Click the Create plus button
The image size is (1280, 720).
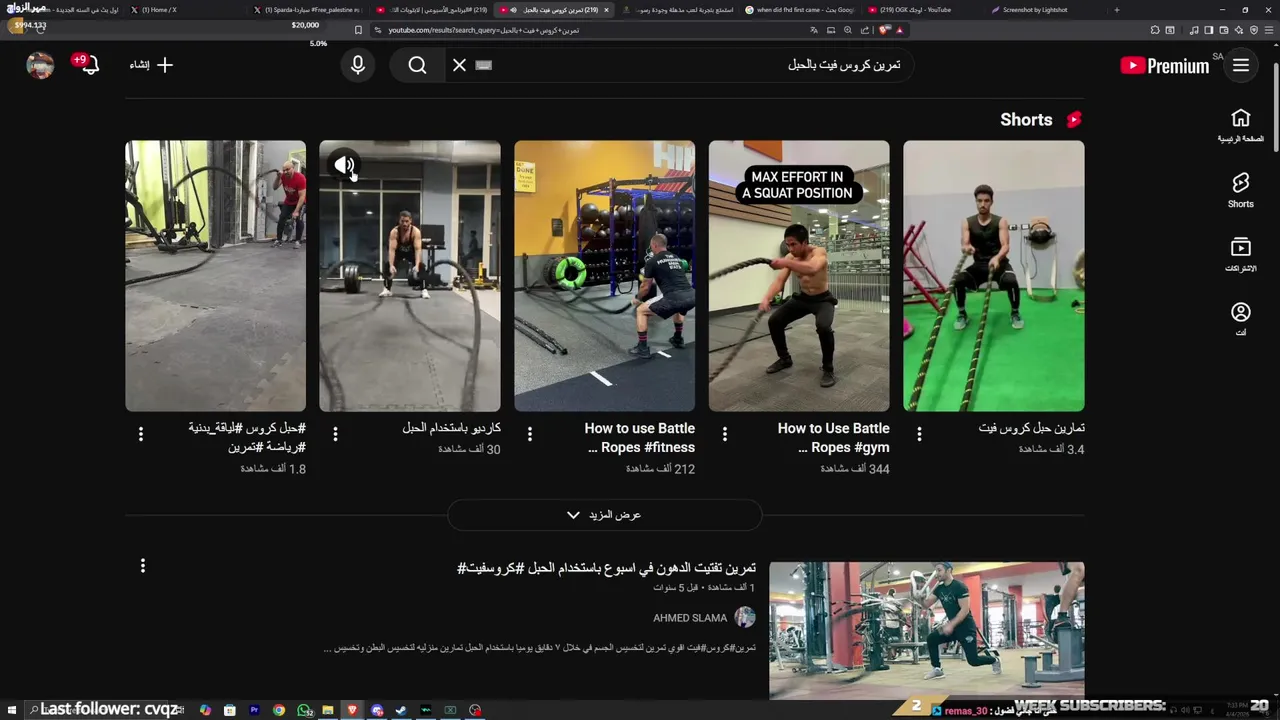152,65
